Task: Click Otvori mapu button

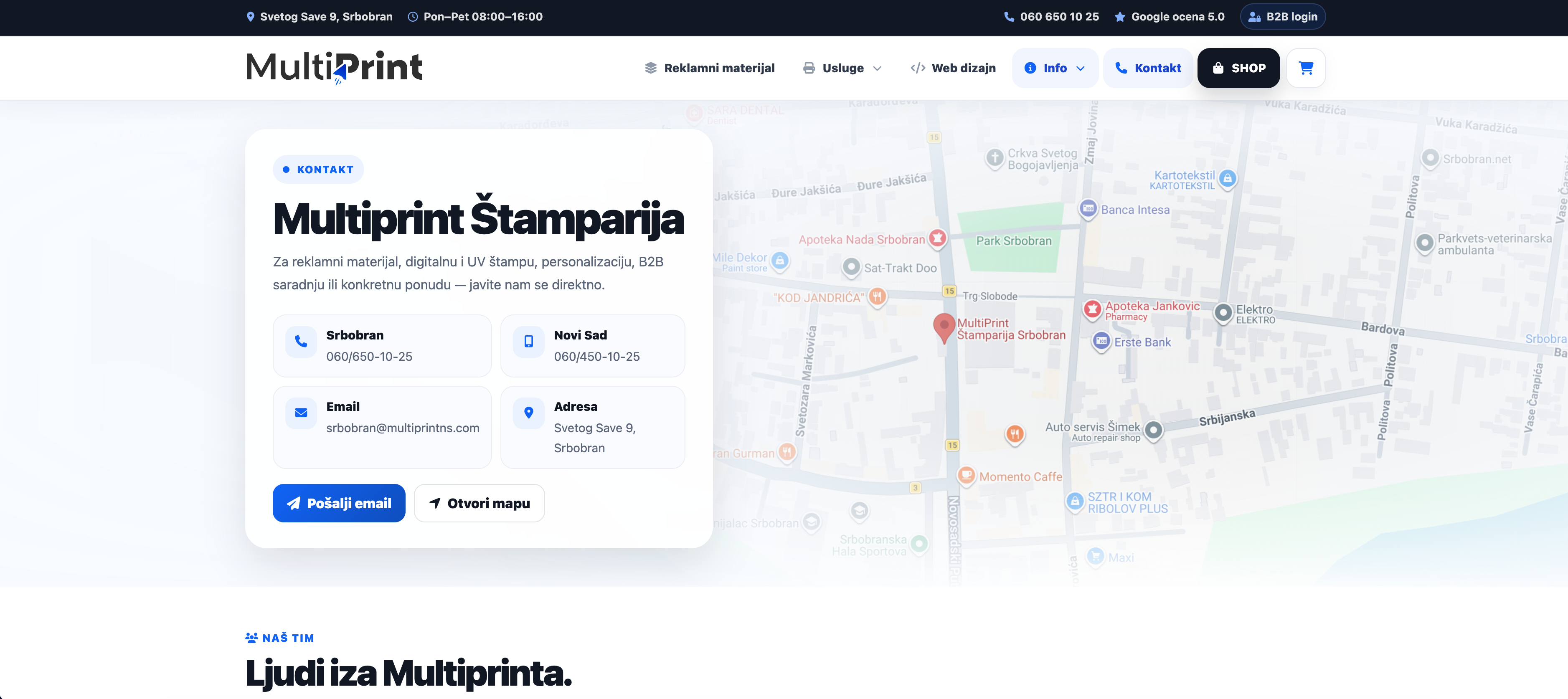Action: [479, 503]
